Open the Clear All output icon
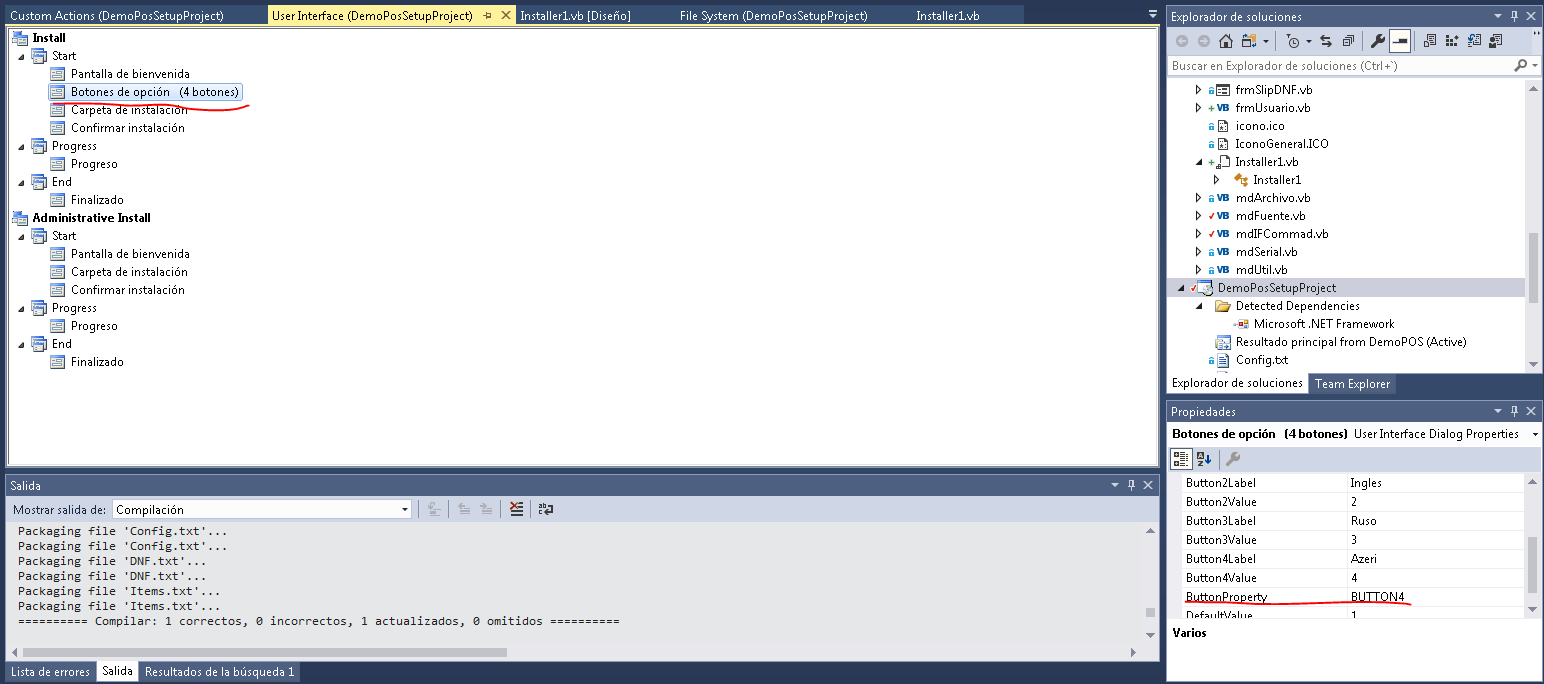 [x=516, y=508]
